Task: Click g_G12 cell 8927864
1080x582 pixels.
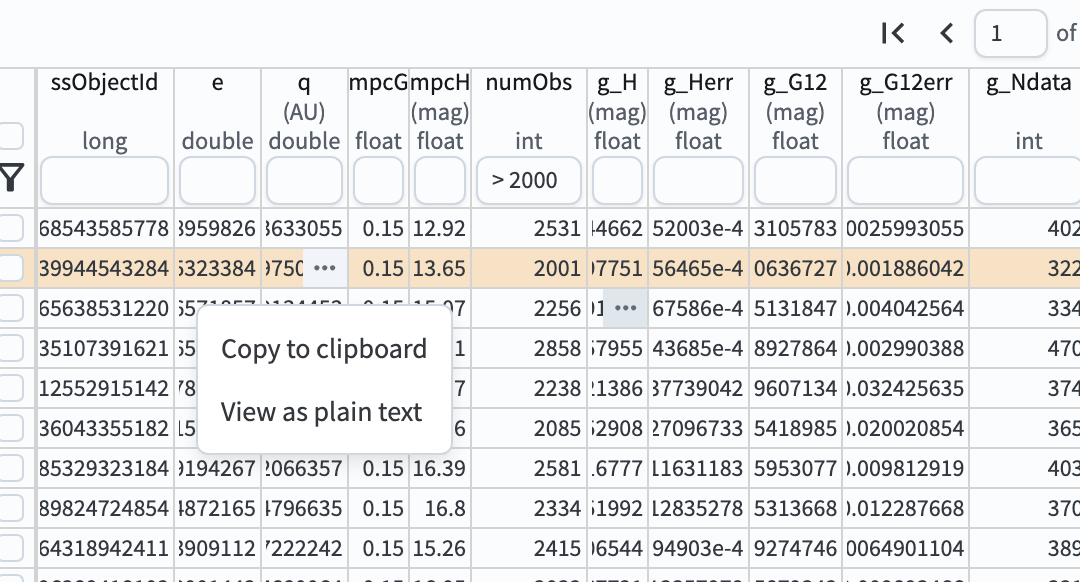Action: (795, 348)
